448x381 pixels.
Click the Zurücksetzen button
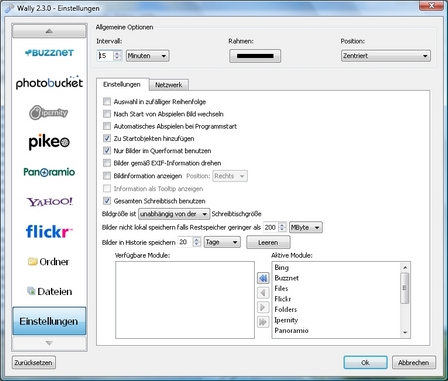[x=33, y=362]
